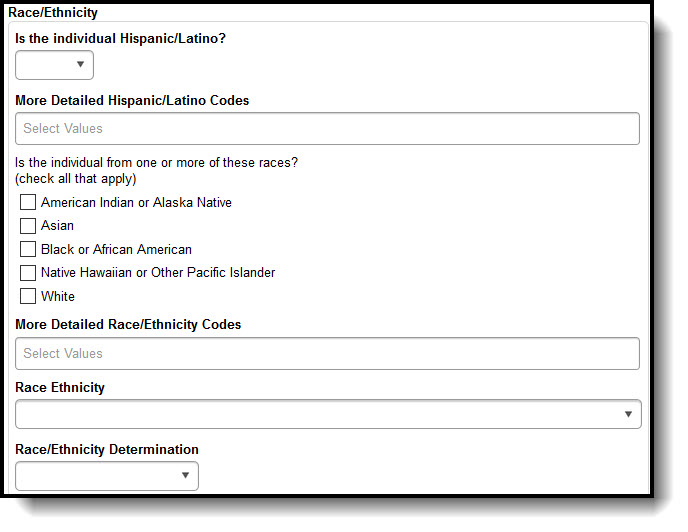
Task: Check the American Indian or Alaska Native box
Action: tap(28, 203)
